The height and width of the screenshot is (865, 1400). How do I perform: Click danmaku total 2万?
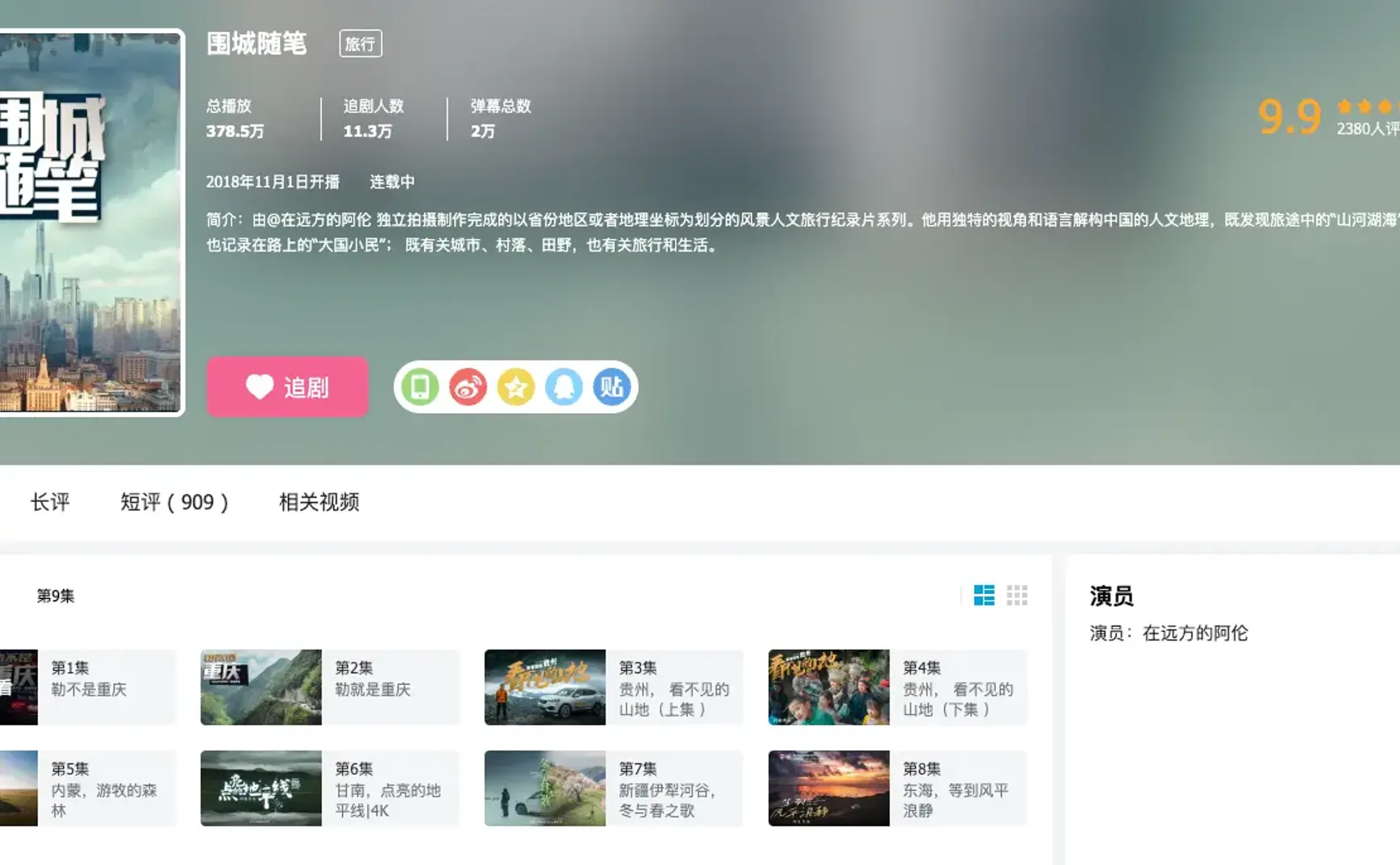pos(482,132)
